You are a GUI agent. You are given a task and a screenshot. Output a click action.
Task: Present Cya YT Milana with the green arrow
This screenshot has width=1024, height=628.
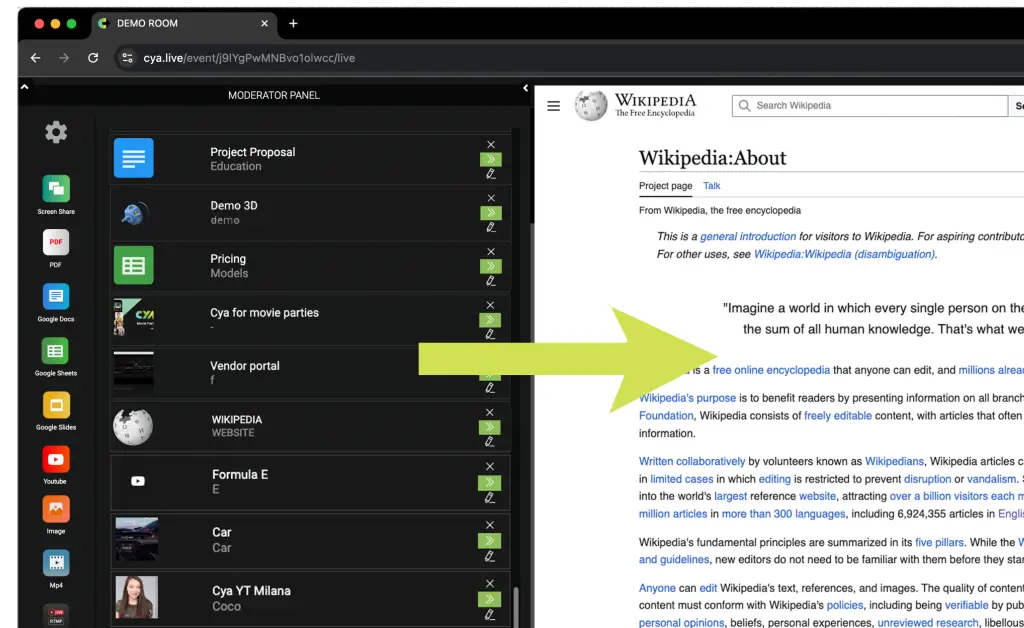[490, 599]
